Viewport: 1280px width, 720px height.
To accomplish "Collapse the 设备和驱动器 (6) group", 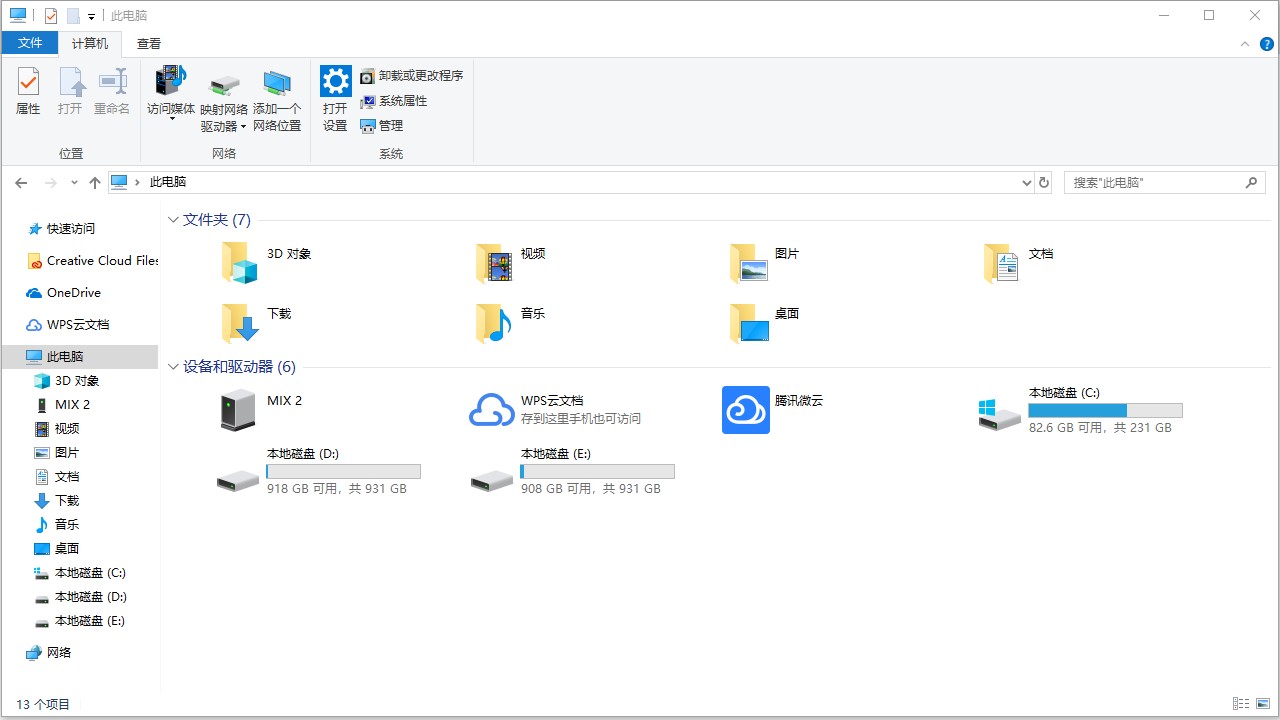I will [x=174, y=367].
